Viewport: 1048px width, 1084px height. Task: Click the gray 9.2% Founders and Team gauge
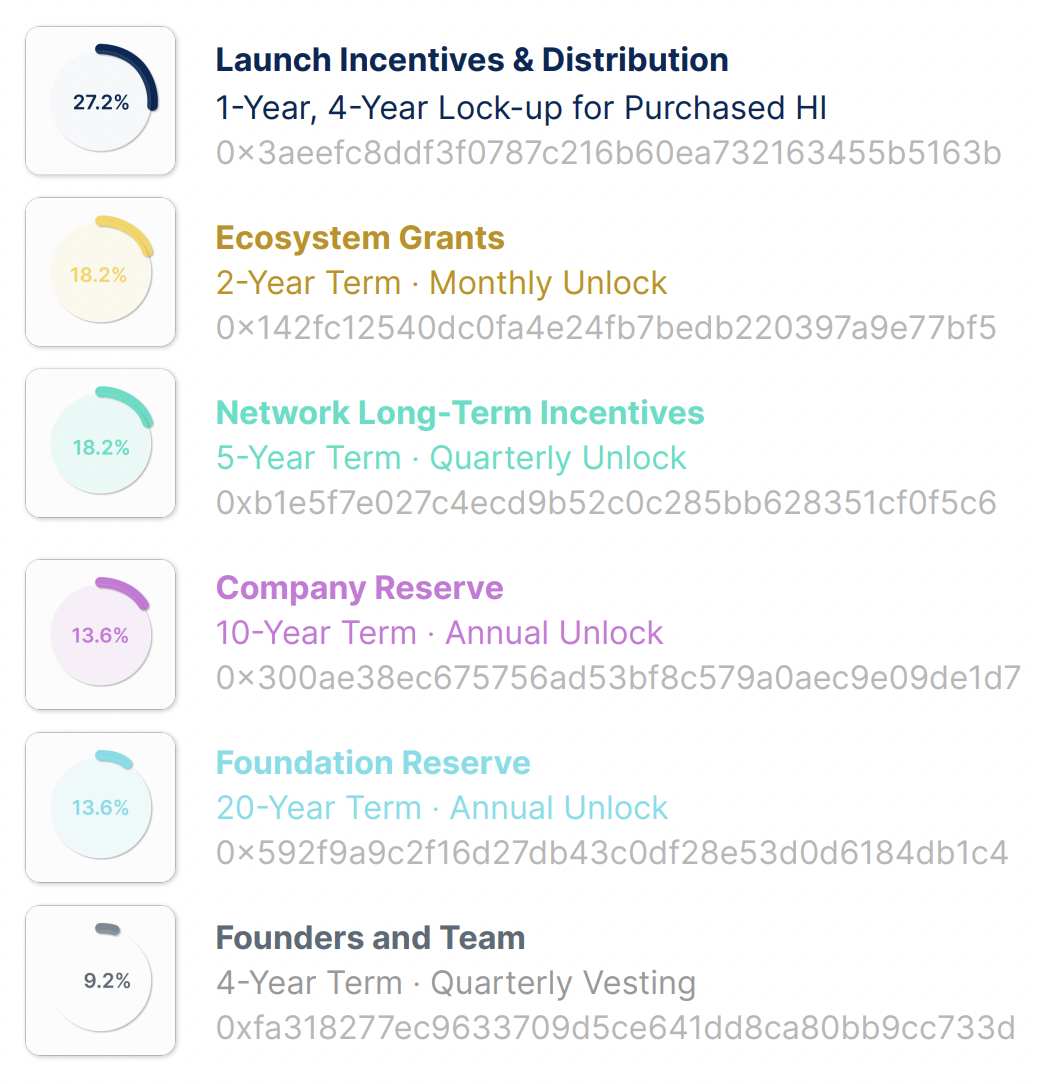click(101, 980)
